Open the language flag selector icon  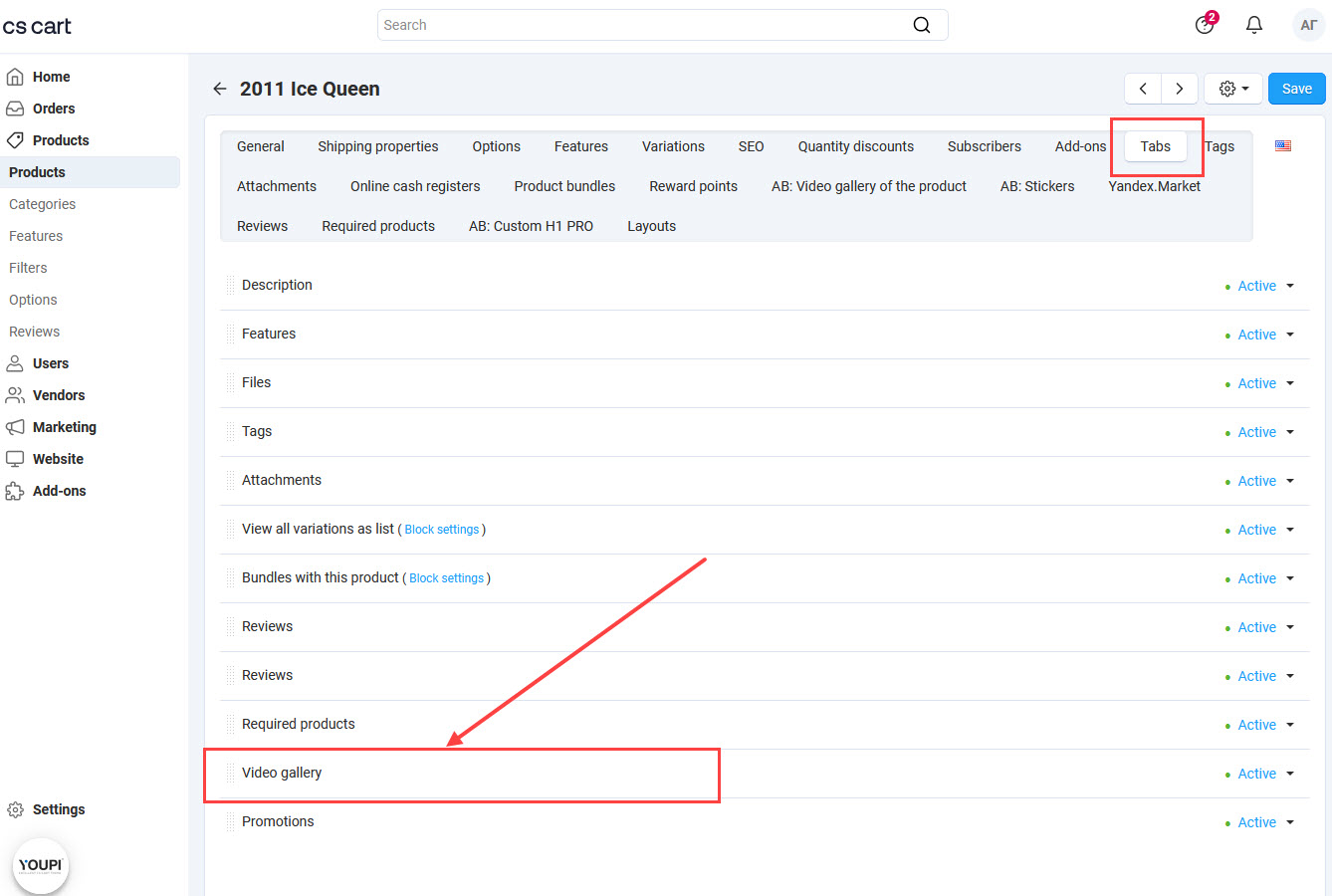pos(1282,144)
